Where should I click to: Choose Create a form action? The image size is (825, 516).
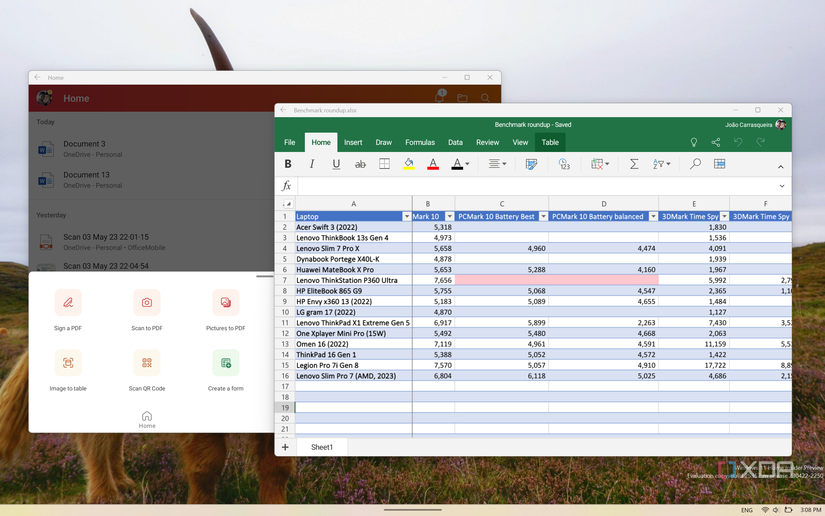tap(226, 371)
